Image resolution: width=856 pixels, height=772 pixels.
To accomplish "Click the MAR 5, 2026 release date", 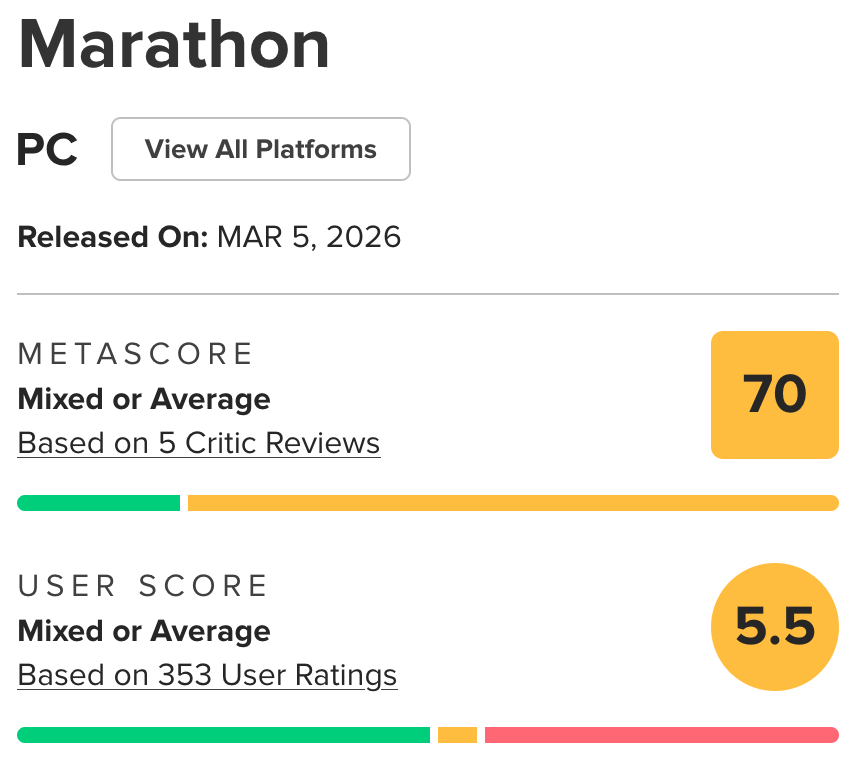I will (x=309, y=237).
